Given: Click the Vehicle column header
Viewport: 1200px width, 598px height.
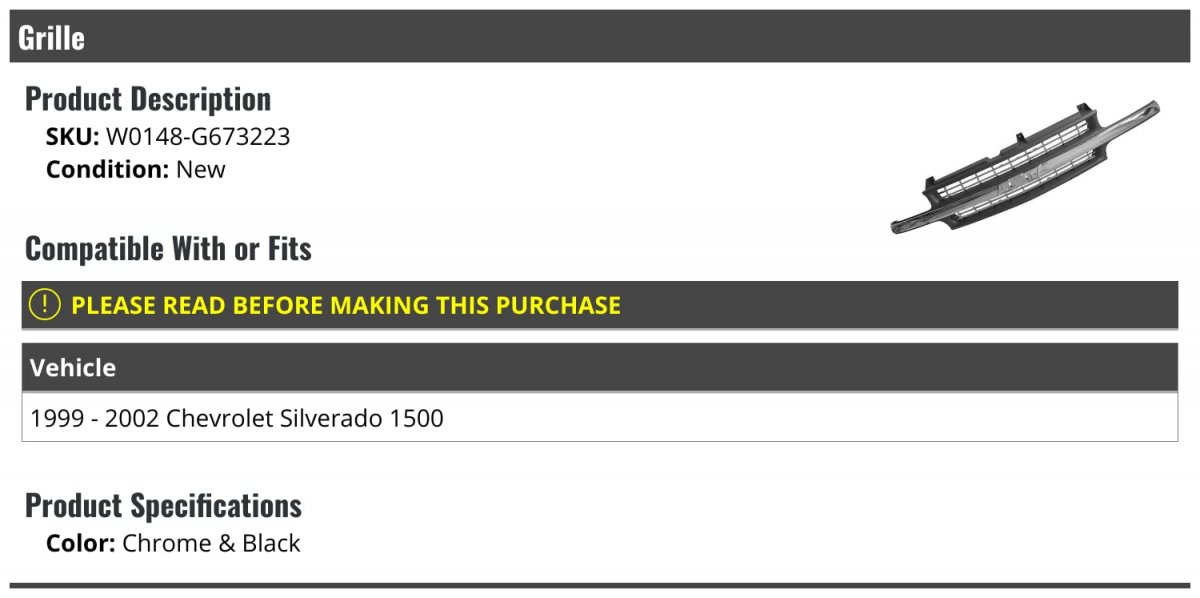Looking at the screenshot, I should coord(600,367).
